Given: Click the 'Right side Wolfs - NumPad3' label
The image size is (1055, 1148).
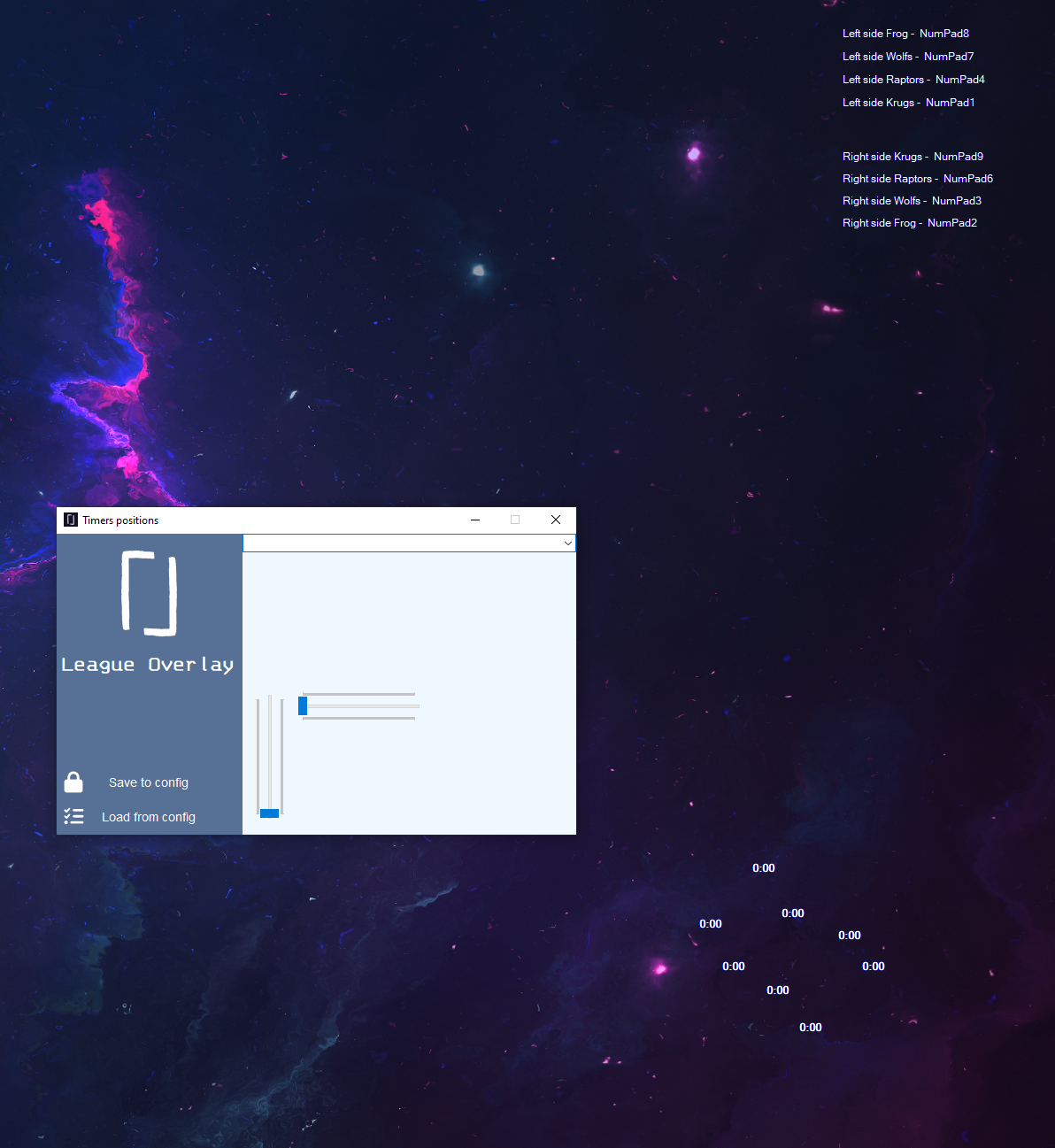Looking at the screenshot, I should pos(912,201).
